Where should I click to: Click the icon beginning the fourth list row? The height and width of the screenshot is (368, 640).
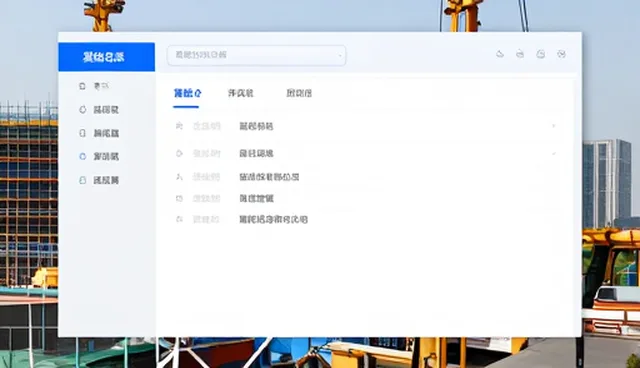tap(179, 199)
